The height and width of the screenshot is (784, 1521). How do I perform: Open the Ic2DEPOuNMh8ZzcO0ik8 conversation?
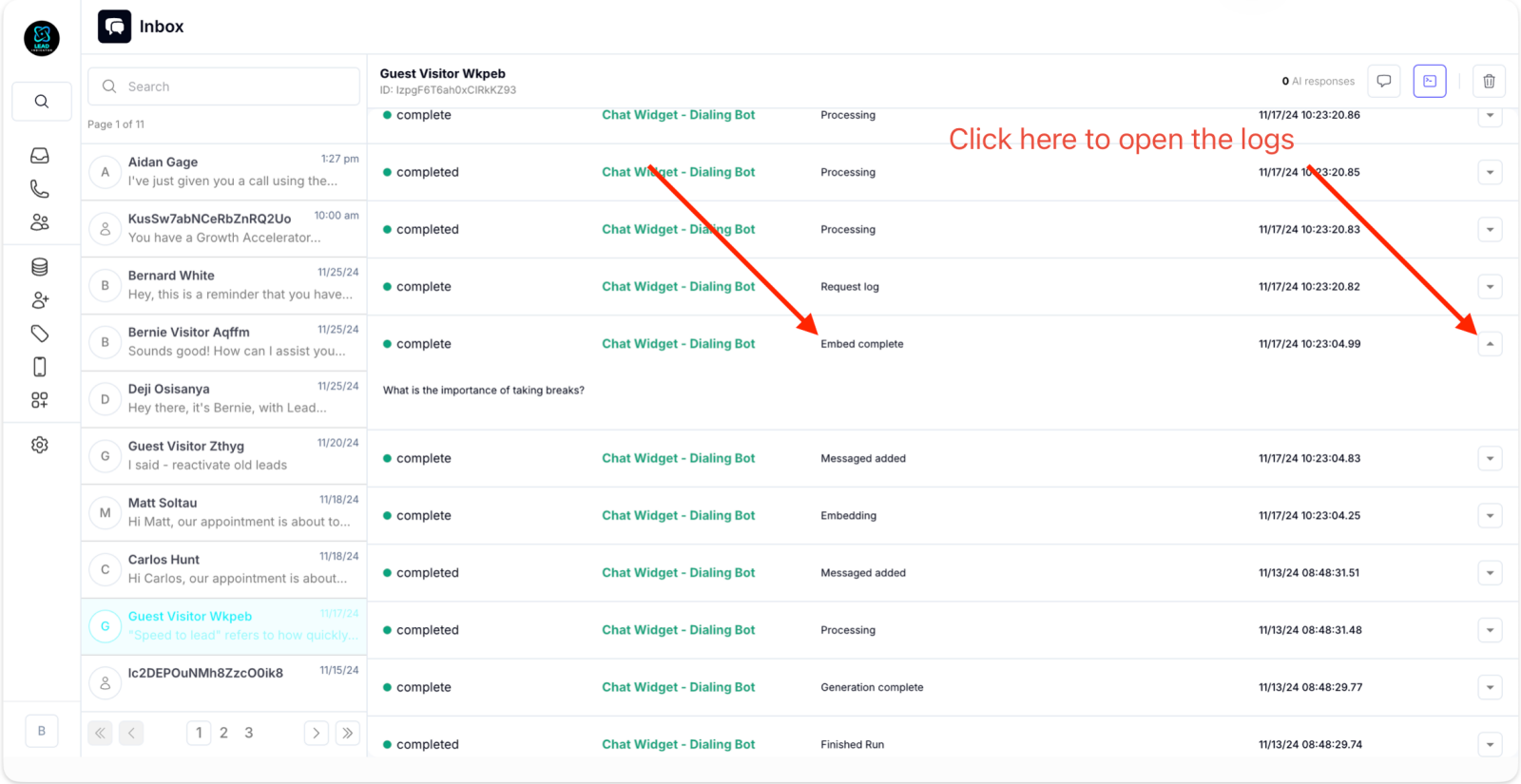pos(223,682)
